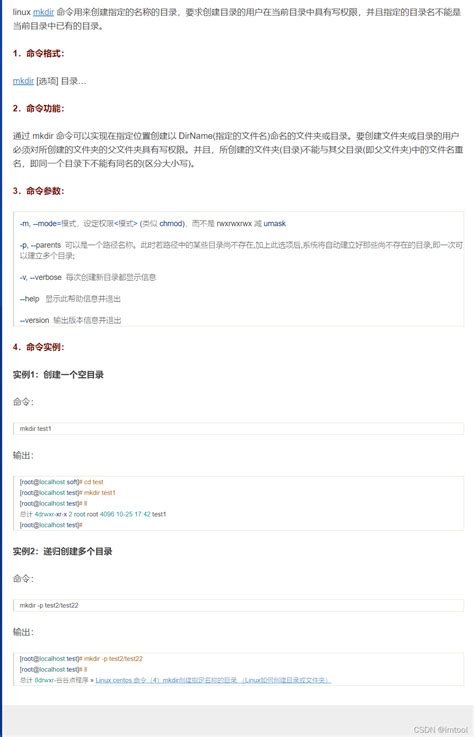Click the --version option line

[x=71, y=321]
